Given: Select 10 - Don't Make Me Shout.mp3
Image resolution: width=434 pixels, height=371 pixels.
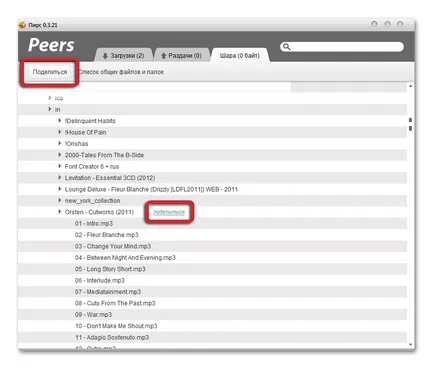Looking at the screenshot, I should coord(212,326).
